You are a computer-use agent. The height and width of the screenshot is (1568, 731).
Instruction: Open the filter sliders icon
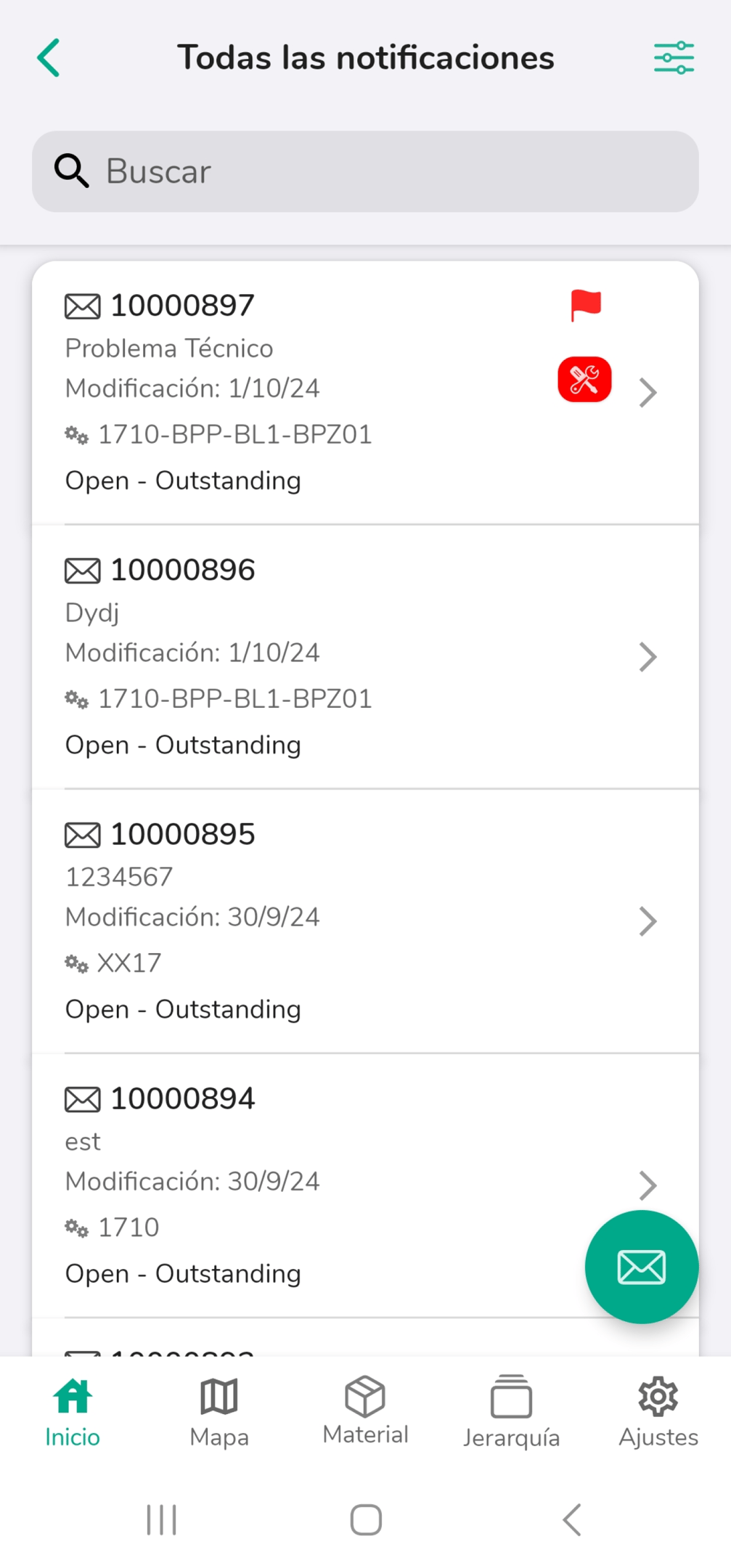pyautogui.click(x=674, y=58)
